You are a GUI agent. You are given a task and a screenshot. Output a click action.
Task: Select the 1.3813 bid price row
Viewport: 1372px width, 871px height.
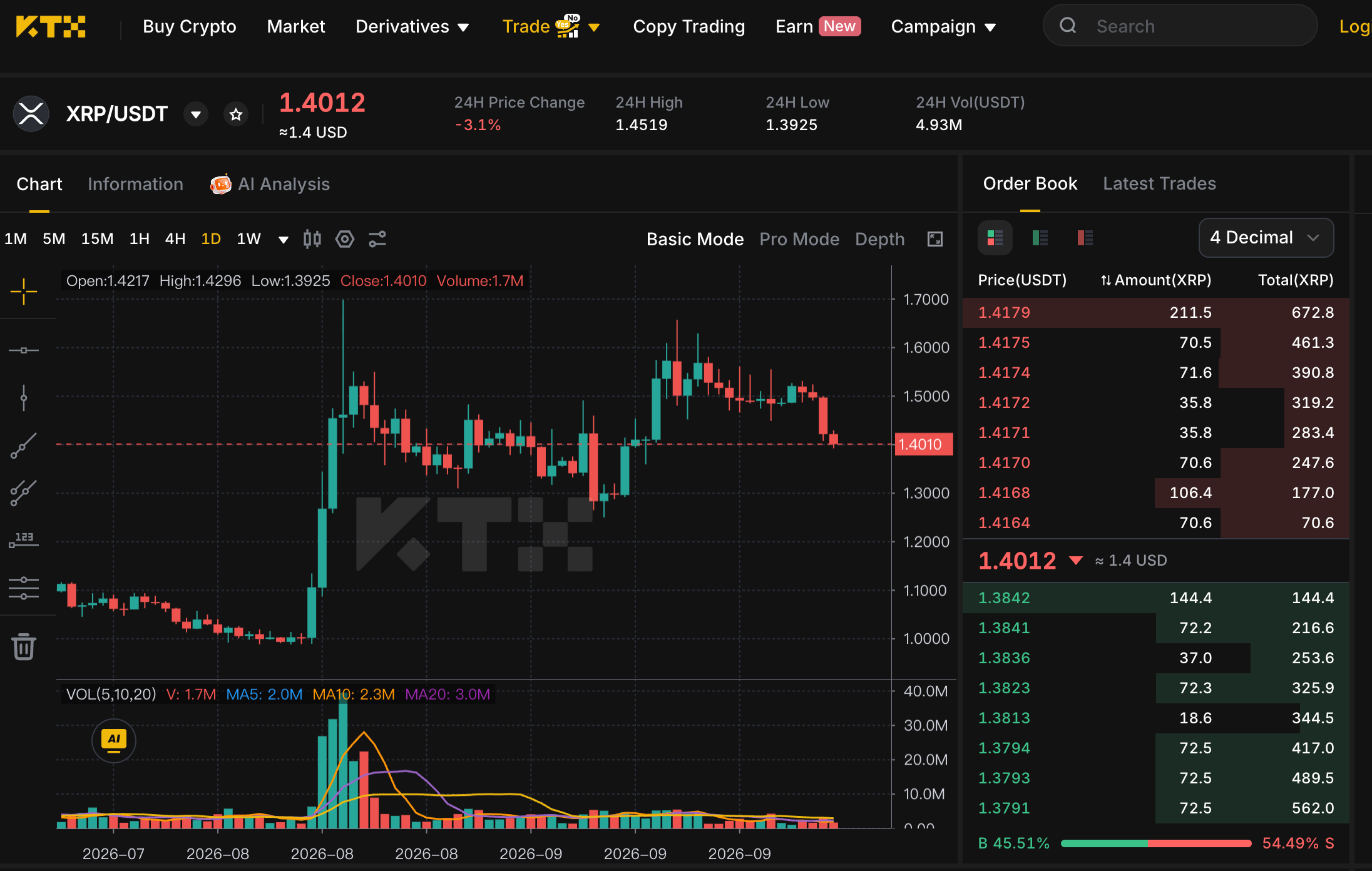pos(1156,718)
